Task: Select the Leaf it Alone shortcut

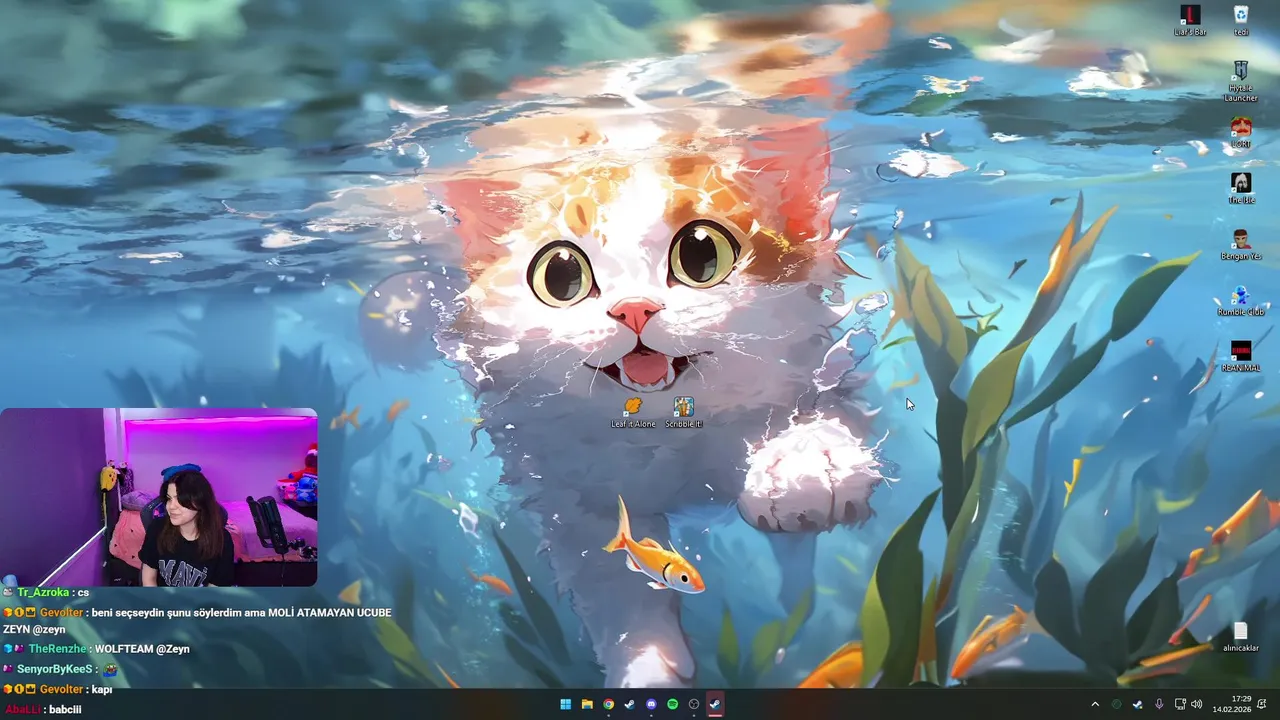Action: 633,412
